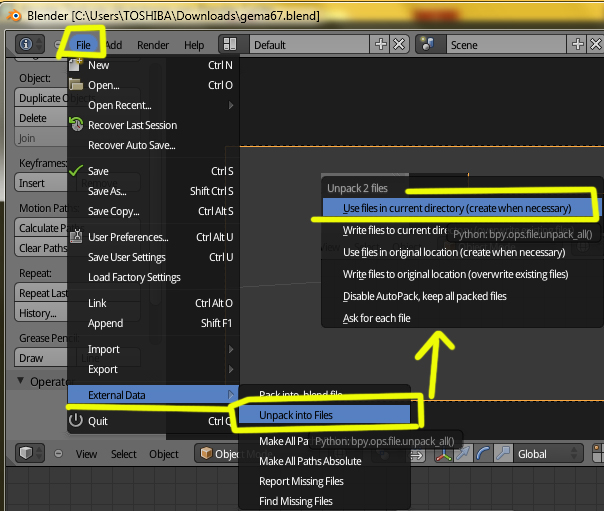Choose Write files to original location
The width and height of the screenshot is (604, 511).
click(461, 274)
